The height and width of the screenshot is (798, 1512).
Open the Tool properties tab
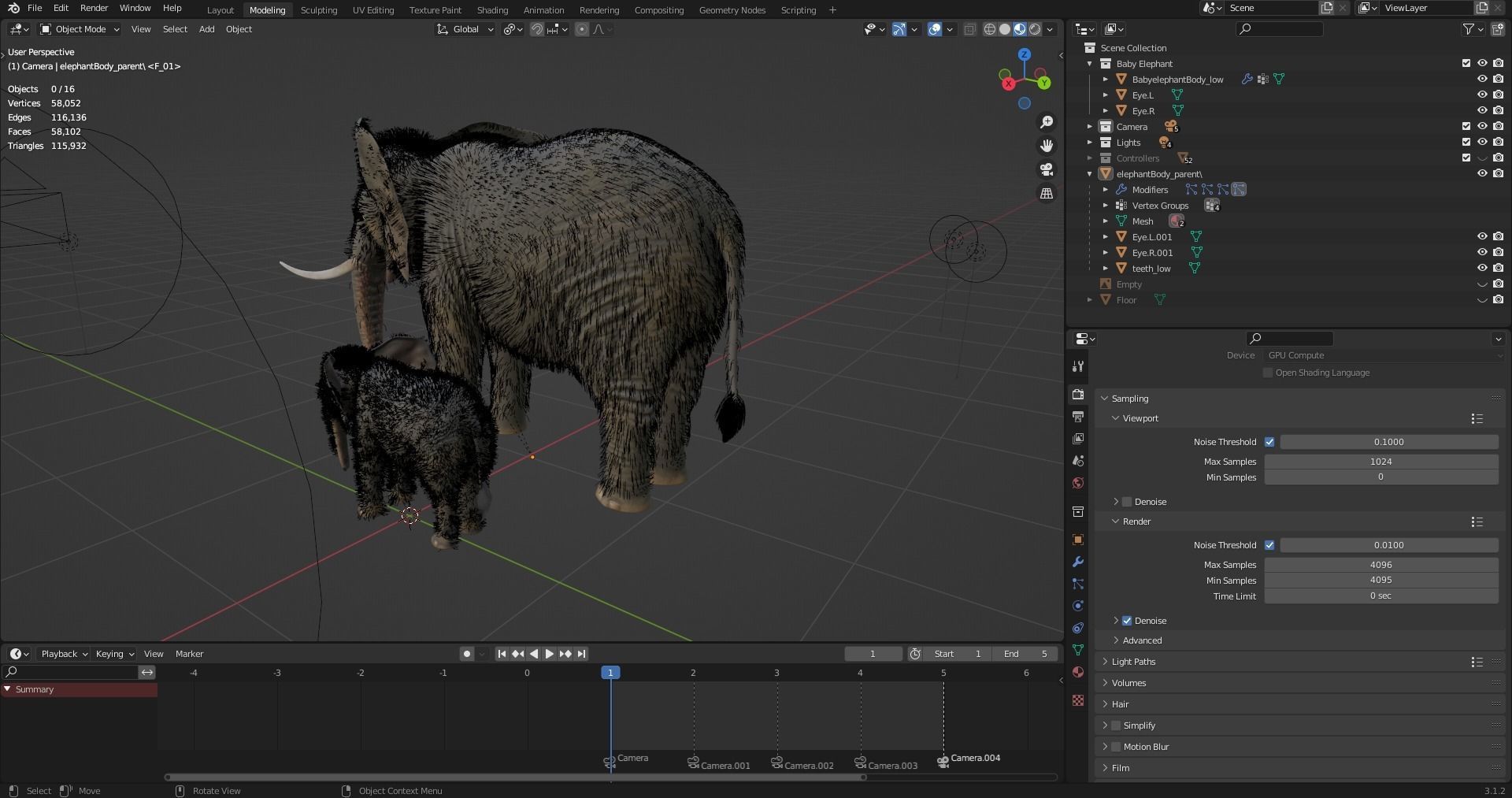pos(1078,366)
